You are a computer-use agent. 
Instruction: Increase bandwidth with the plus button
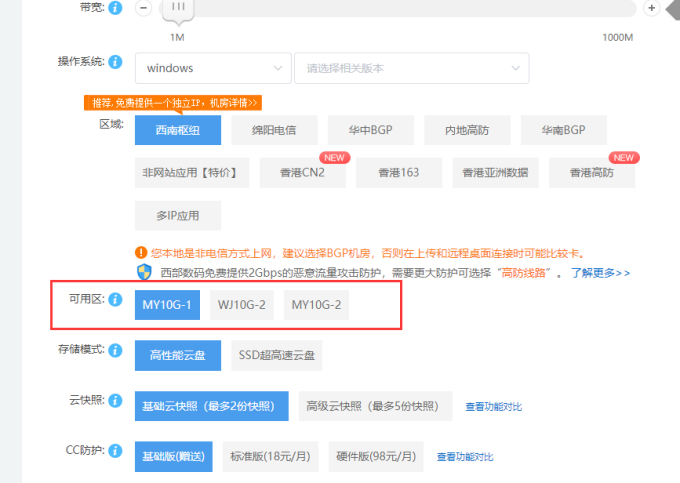(x=652, y=8)
